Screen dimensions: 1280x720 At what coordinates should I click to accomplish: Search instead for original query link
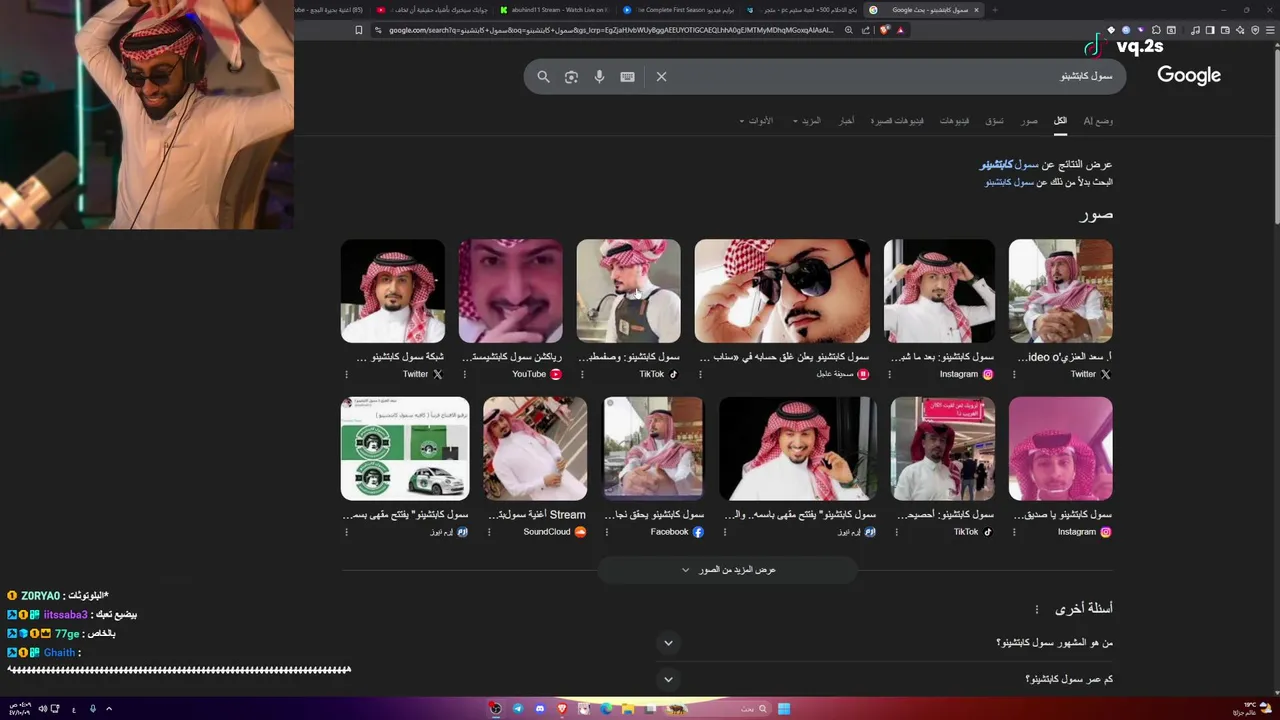tap(1010, 182)
